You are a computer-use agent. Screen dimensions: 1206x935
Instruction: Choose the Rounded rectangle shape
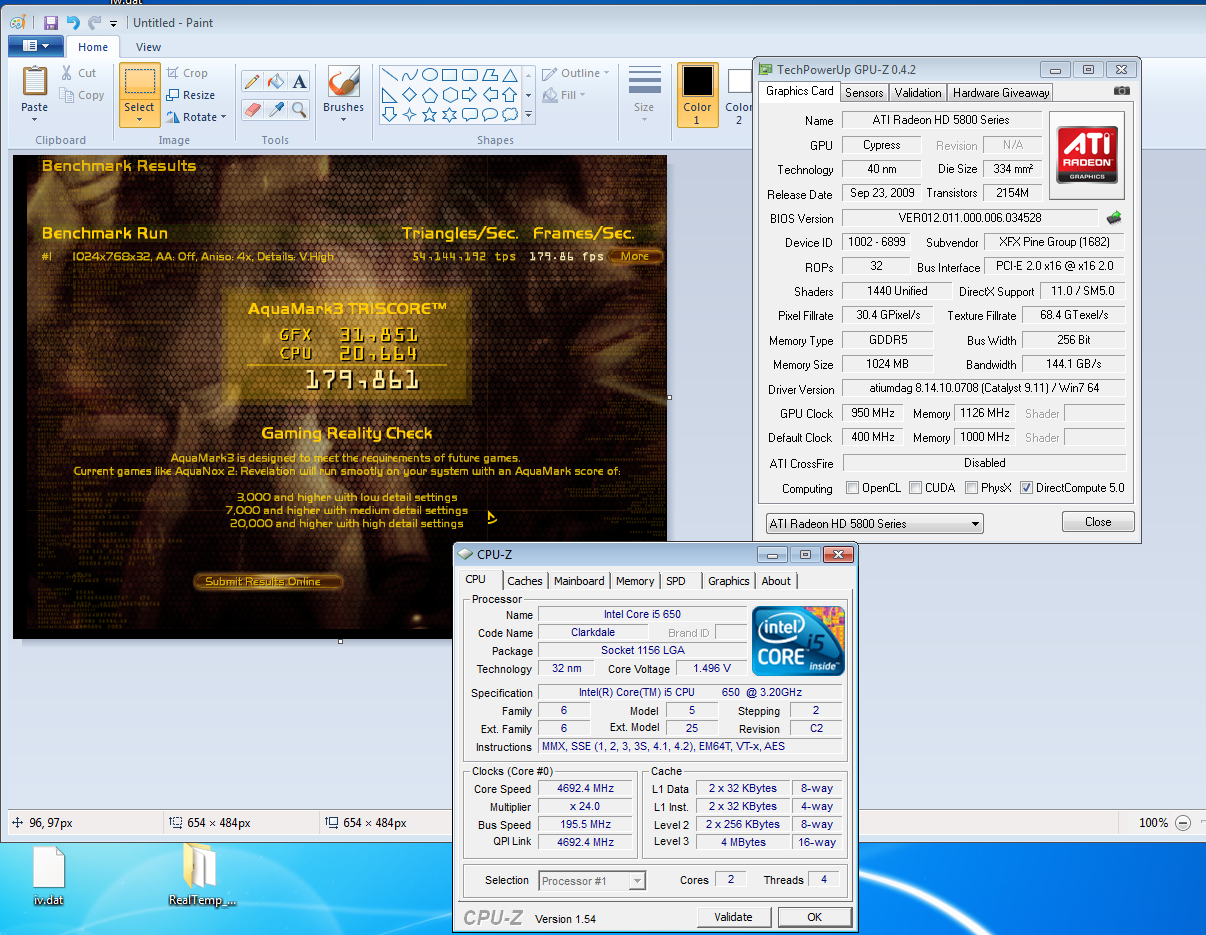tap(469, 75)
